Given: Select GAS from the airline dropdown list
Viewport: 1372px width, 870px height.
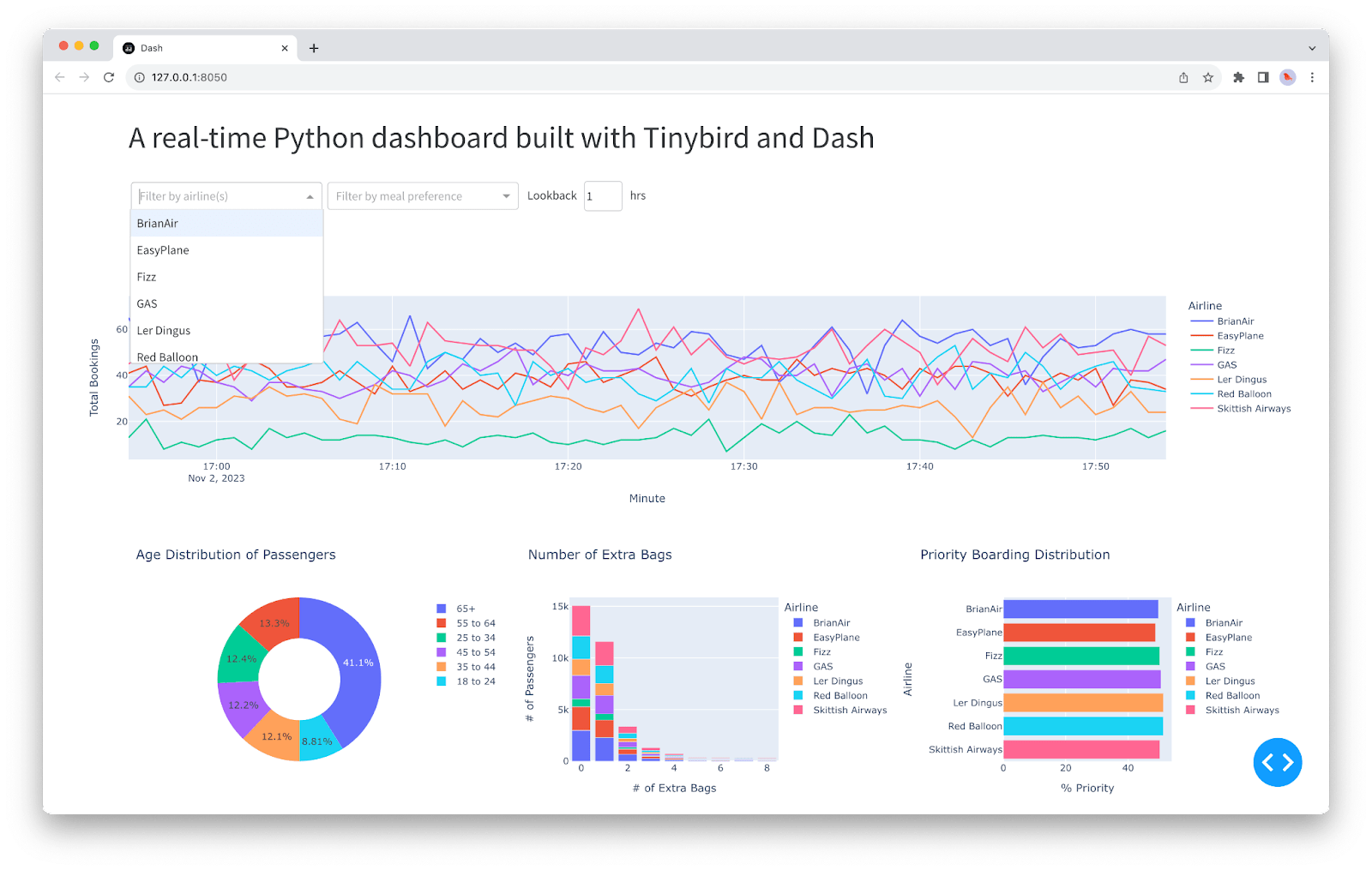Looking at the screenshot, I should [x=147, y=303].
